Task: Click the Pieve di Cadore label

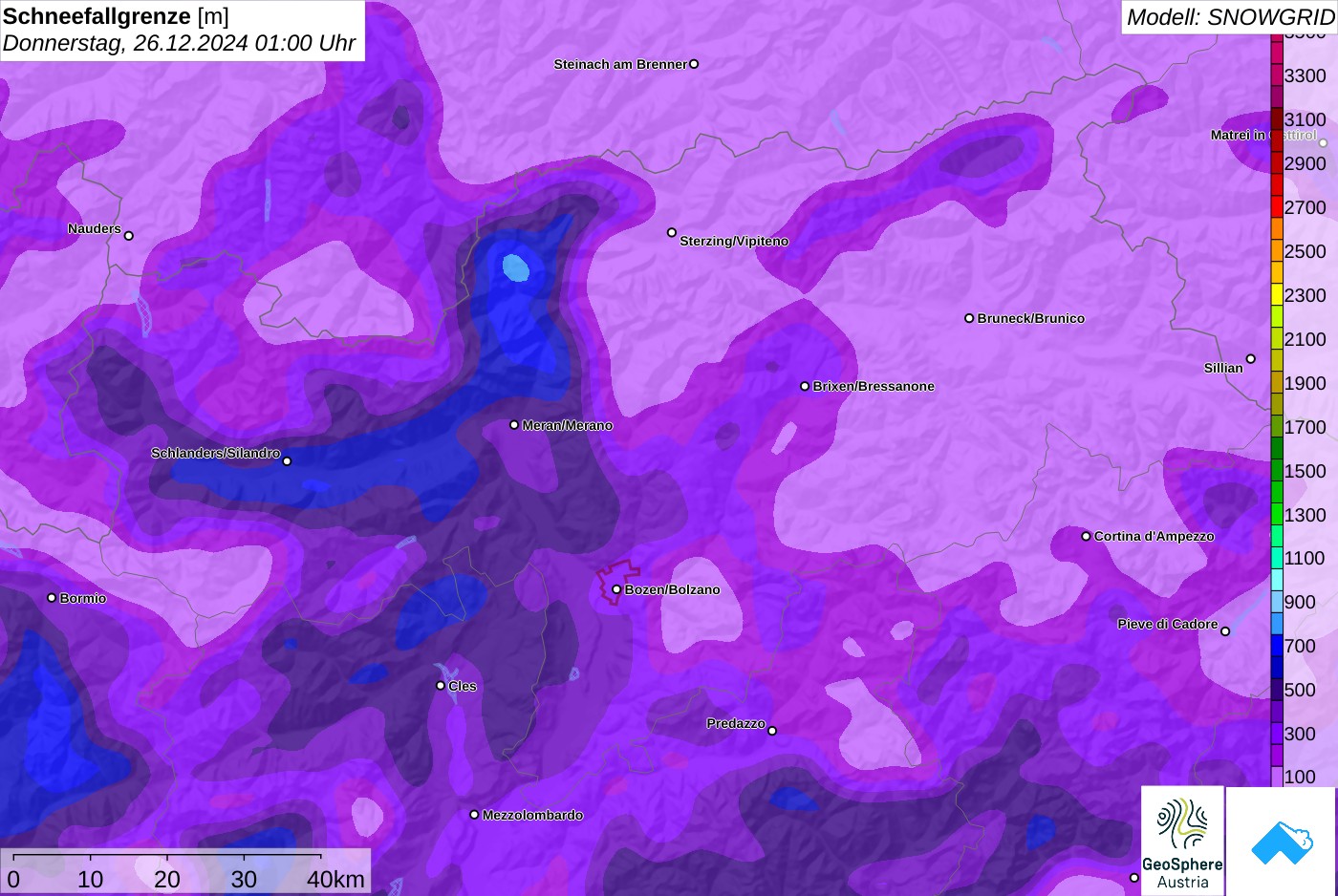Action: click(1168, 624)
